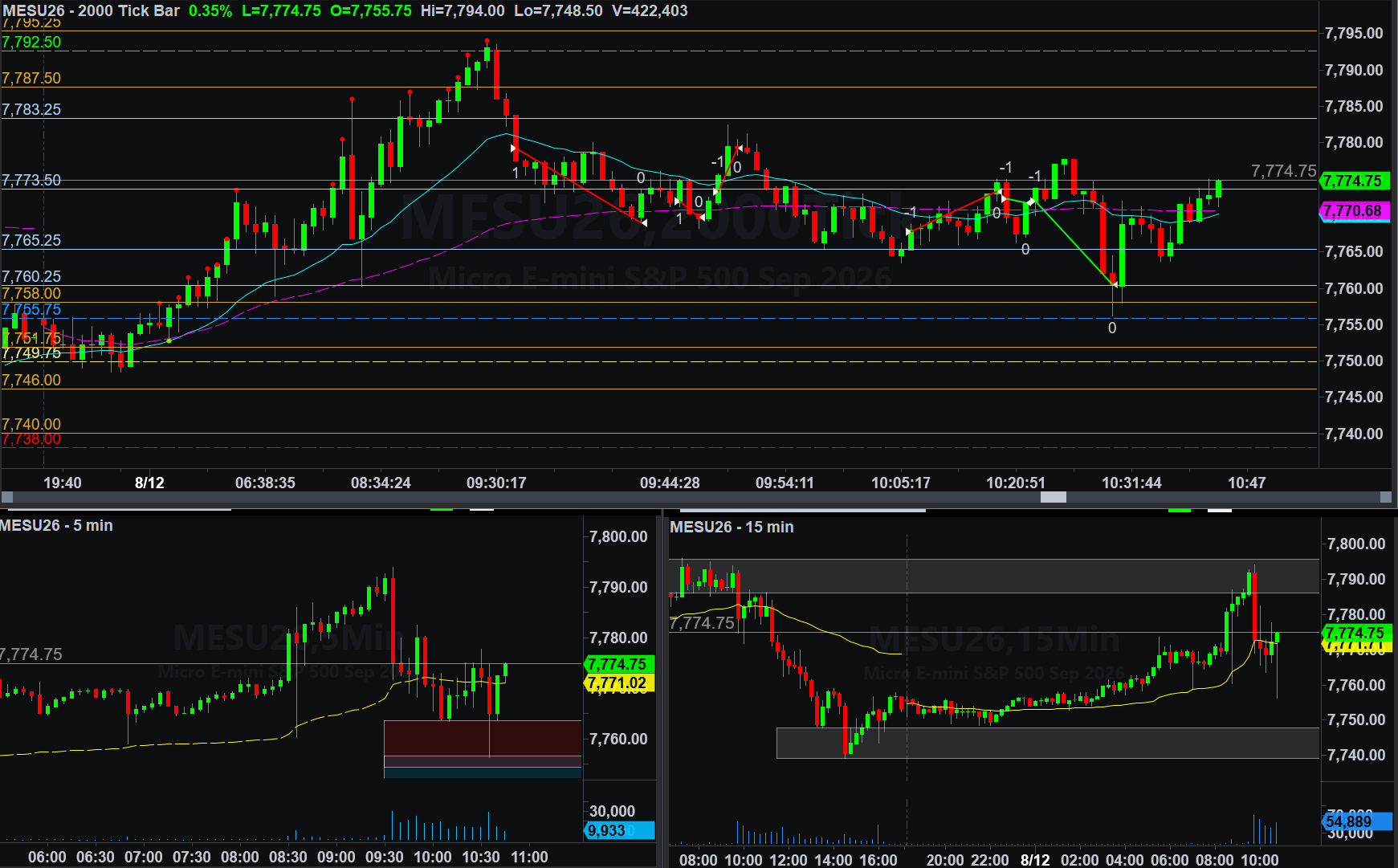
Task: Select the 7,746.00 orange level label
Action: (x=31, y=380)
